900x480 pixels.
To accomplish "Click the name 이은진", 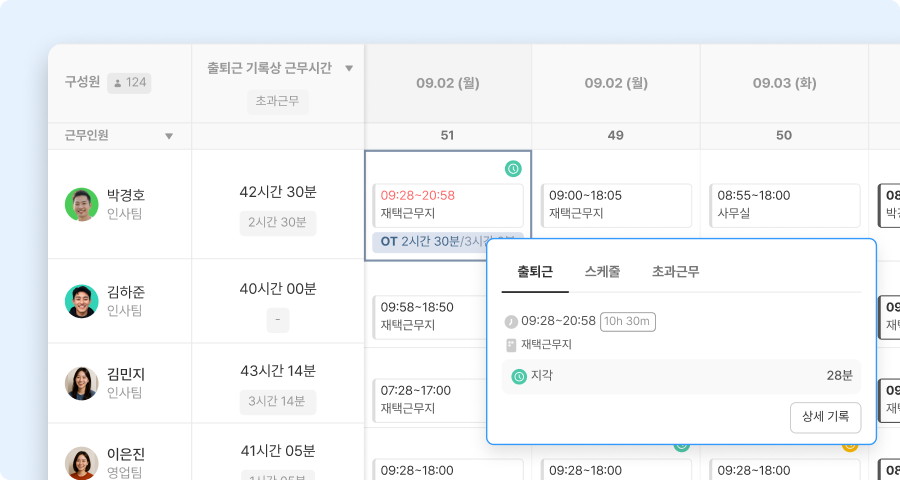I will pyautogui.click(x=126, y=455).
